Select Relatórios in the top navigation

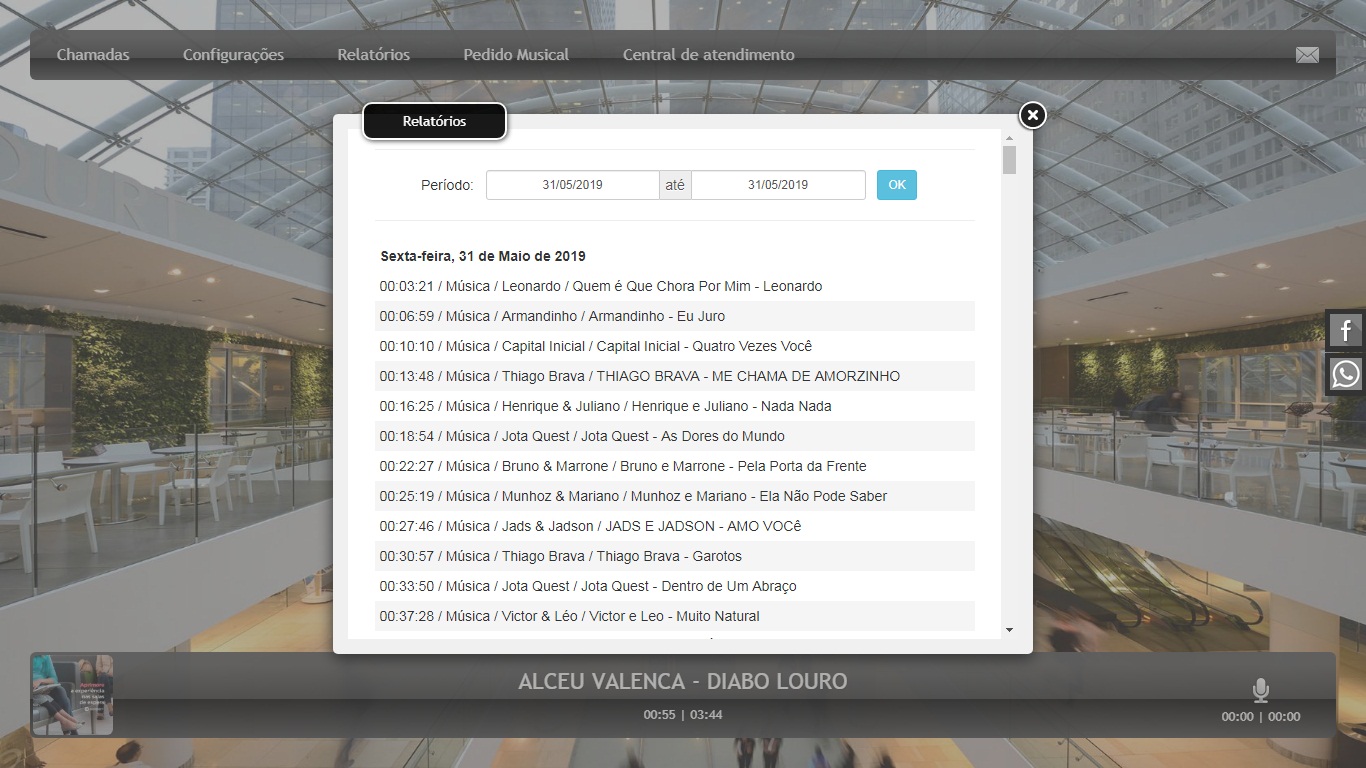tap(373, 55)
